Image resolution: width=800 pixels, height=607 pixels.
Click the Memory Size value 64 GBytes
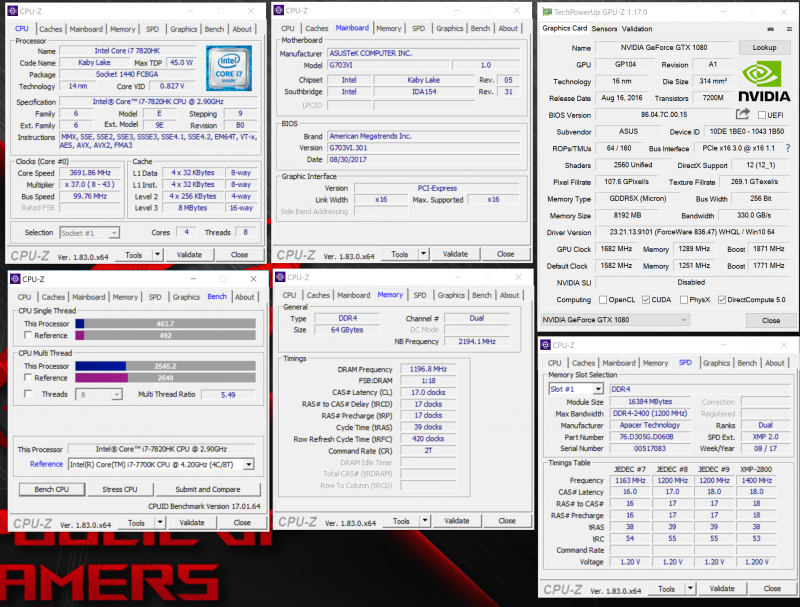[x=346, y=330]
